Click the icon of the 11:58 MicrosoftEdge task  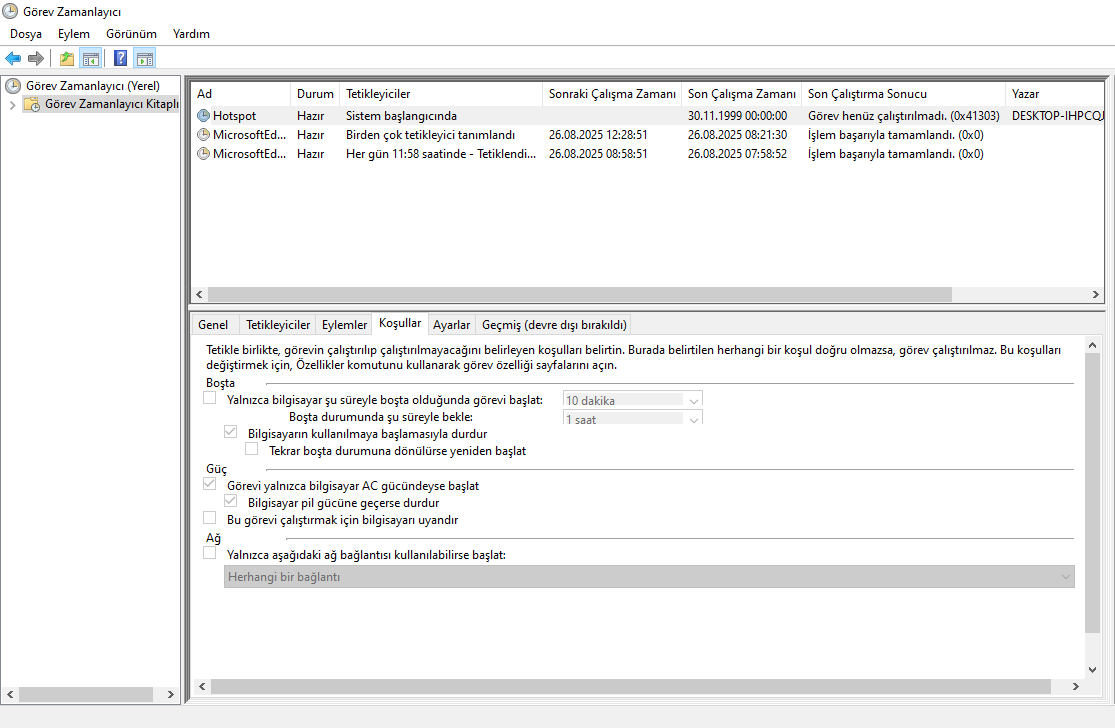pos(203,154)
